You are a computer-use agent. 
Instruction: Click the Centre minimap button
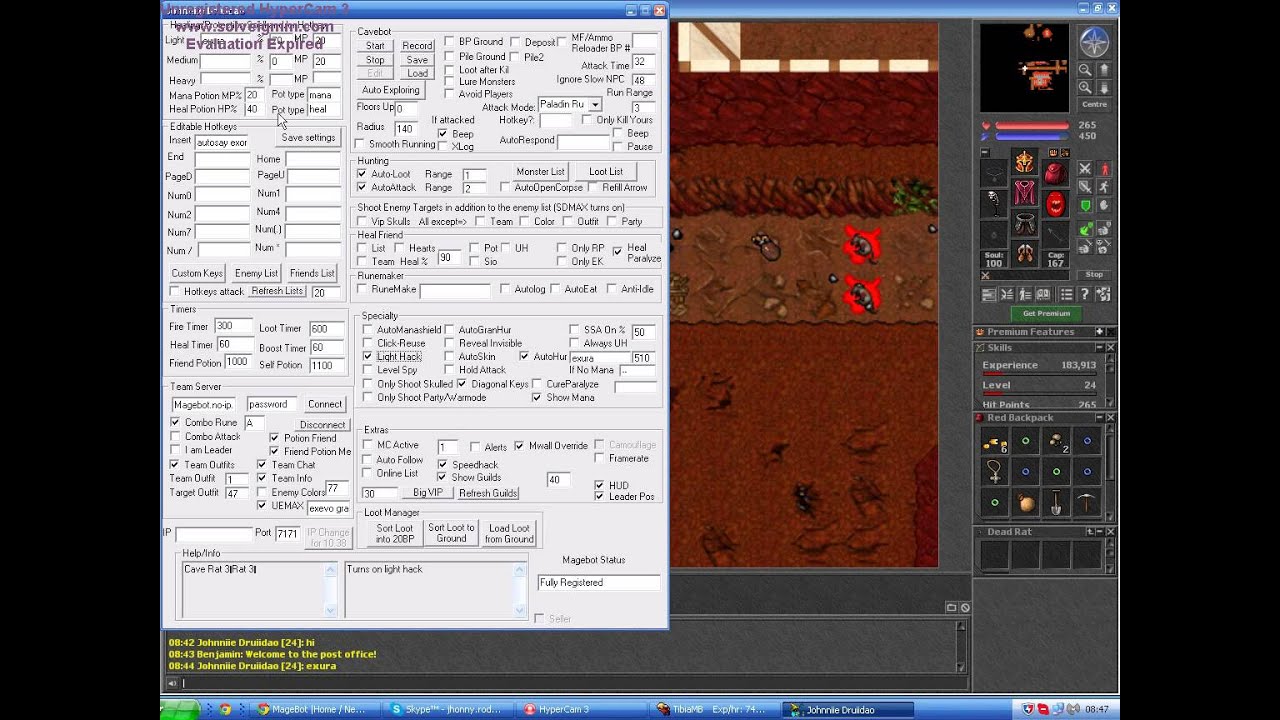click(1095, 104)
